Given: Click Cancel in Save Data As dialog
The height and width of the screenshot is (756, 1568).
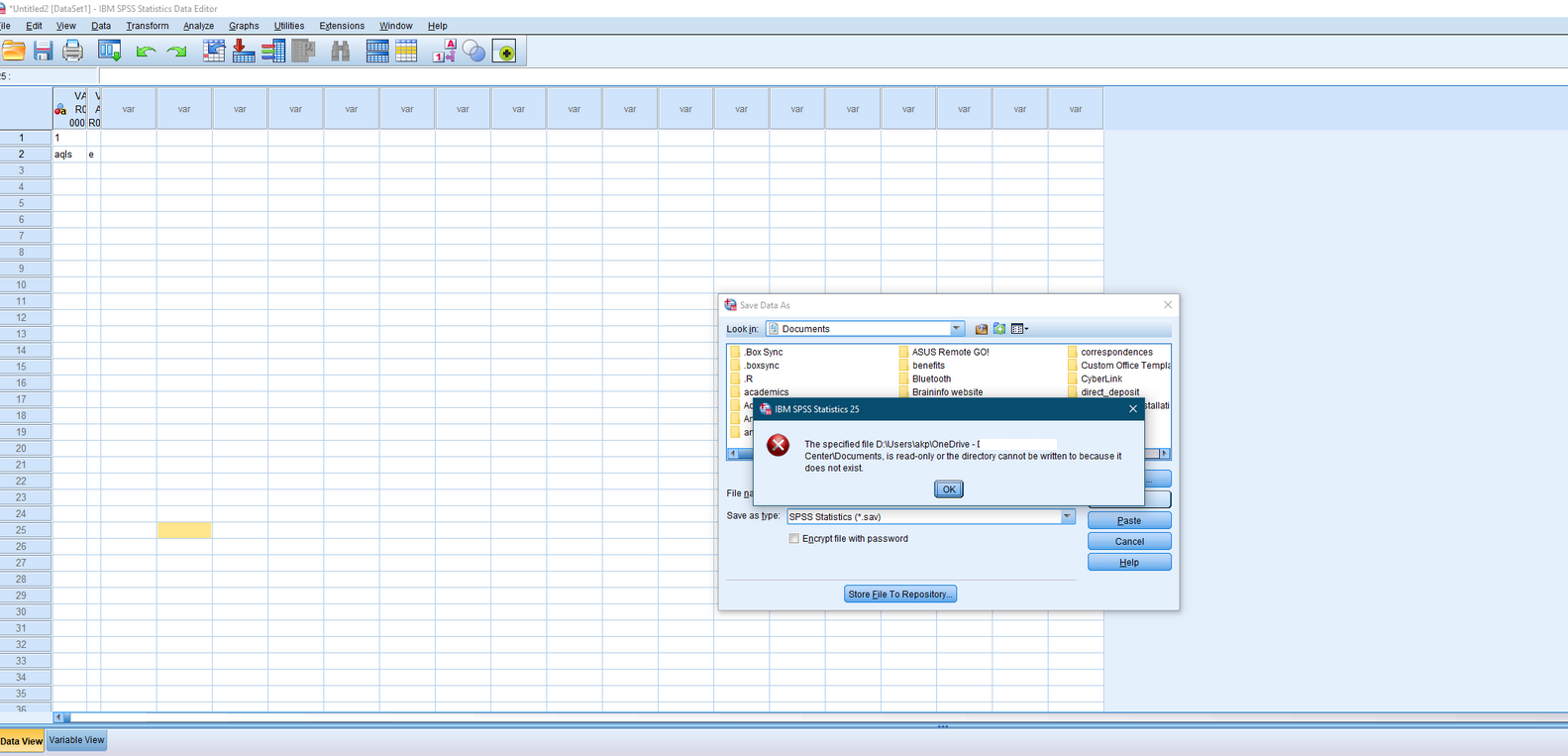Looking at the screenshot, I should [1129, 541].
